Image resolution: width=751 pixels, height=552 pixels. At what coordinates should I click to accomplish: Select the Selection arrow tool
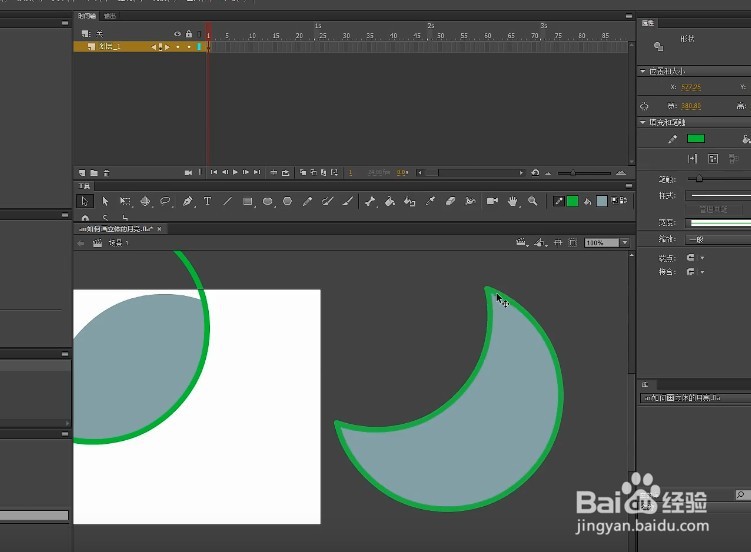(85, 201)
